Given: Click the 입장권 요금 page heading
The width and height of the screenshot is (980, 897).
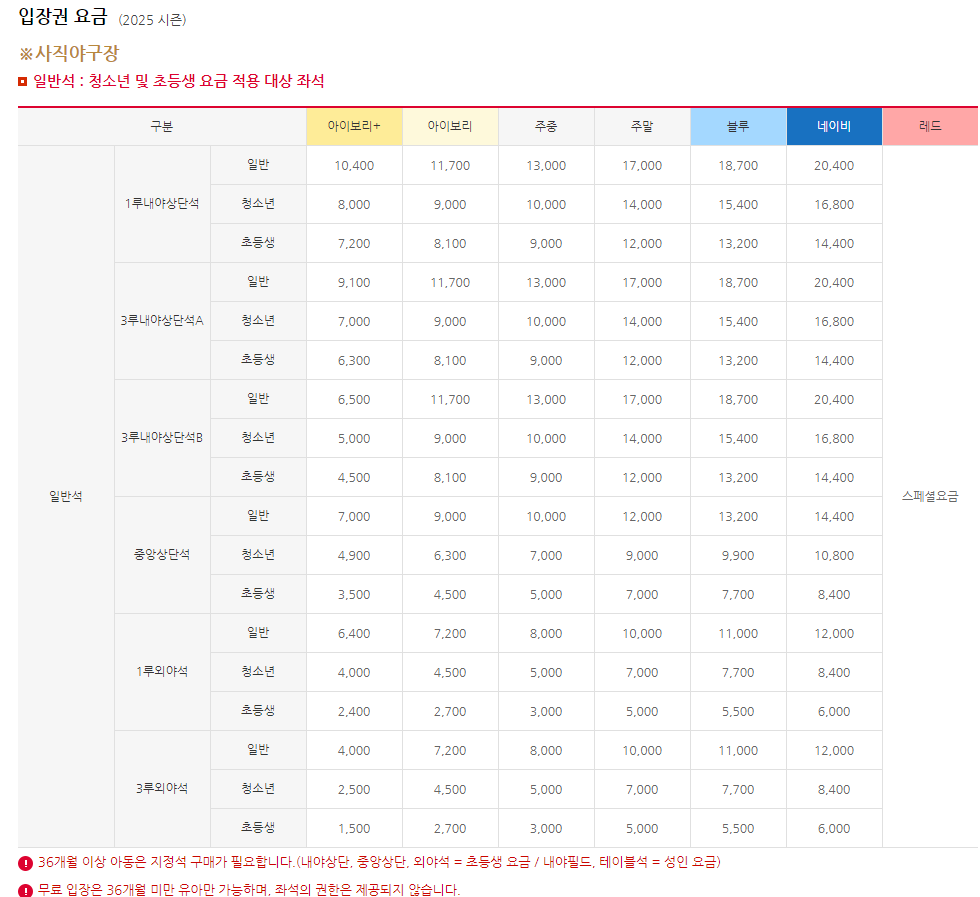Looking at the screenshot, I should tap(63, 16).
